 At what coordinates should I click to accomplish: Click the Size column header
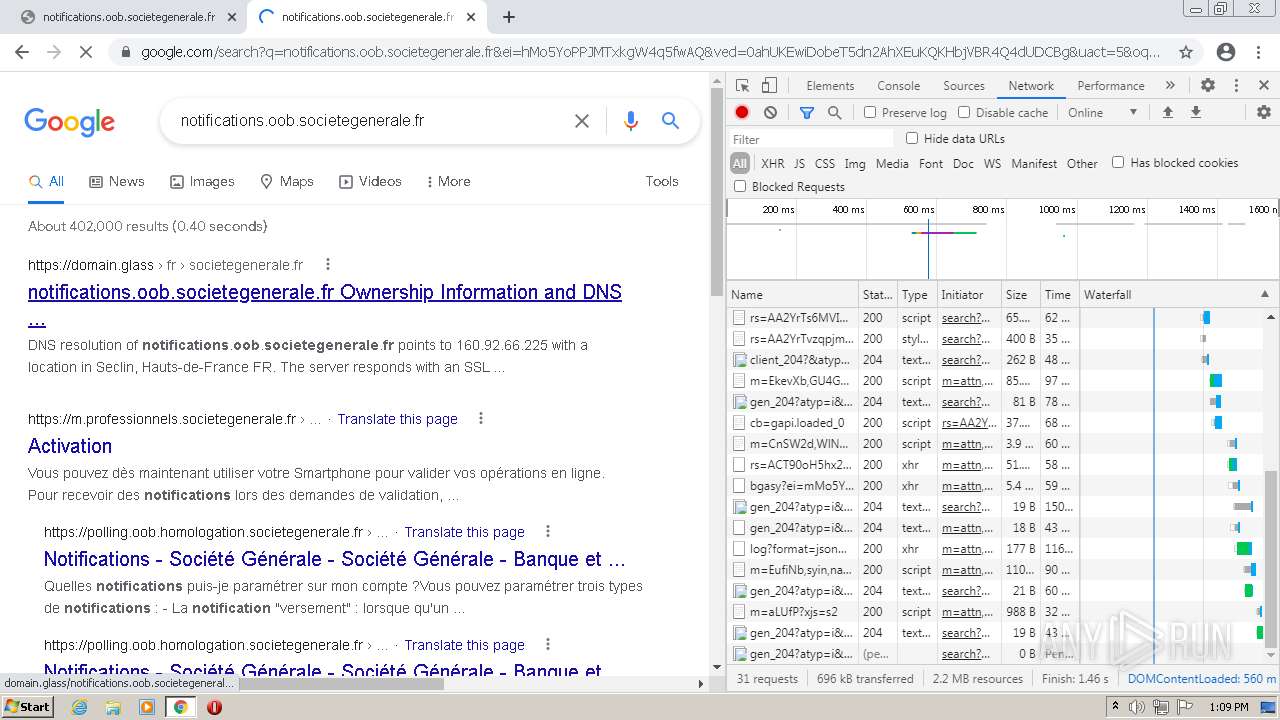(x=1020, y=295)
